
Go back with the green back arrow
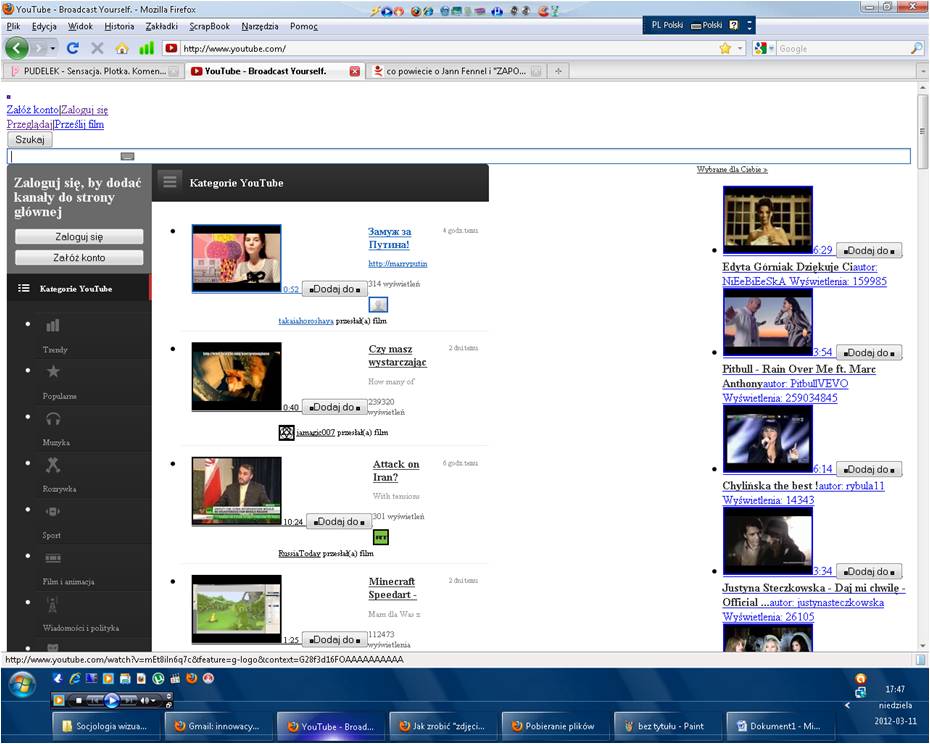[17, 48]
